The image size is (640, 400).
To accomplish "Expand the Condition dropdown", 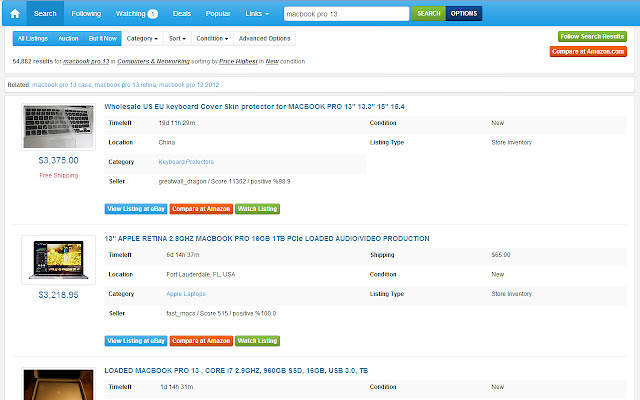I will pyautogui.click(x=212, y=38).
